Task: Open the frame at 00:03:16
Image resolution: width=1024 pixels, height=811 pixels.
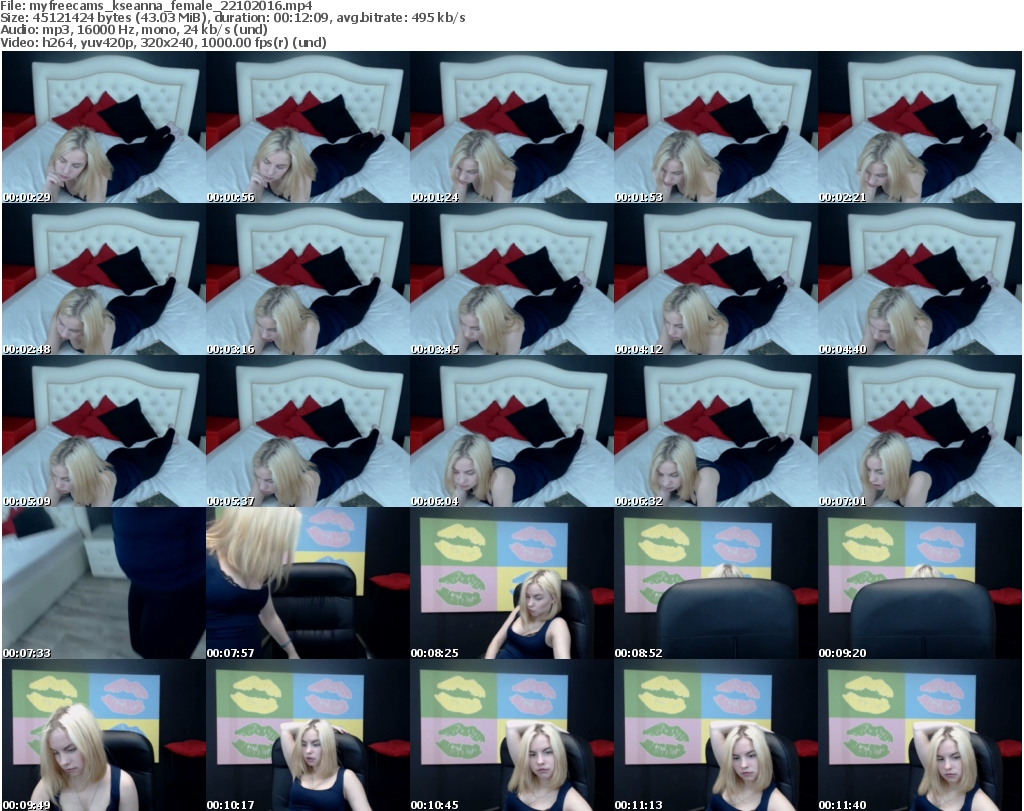Action: 308,279
